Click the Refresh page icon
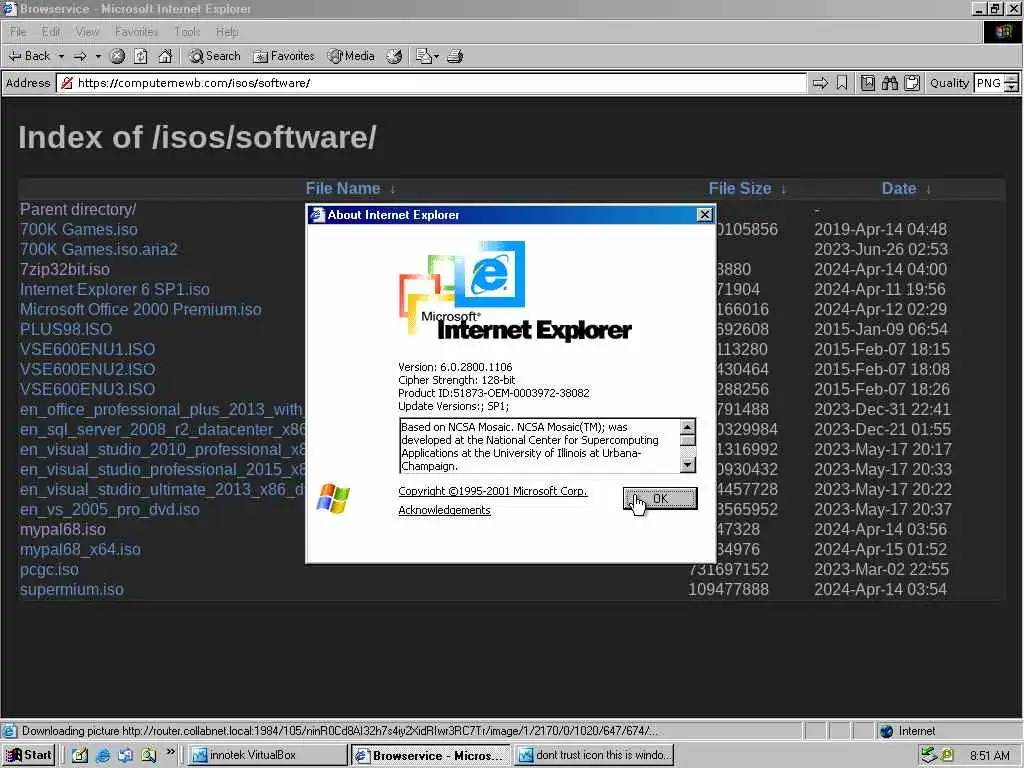 [140, 56]
